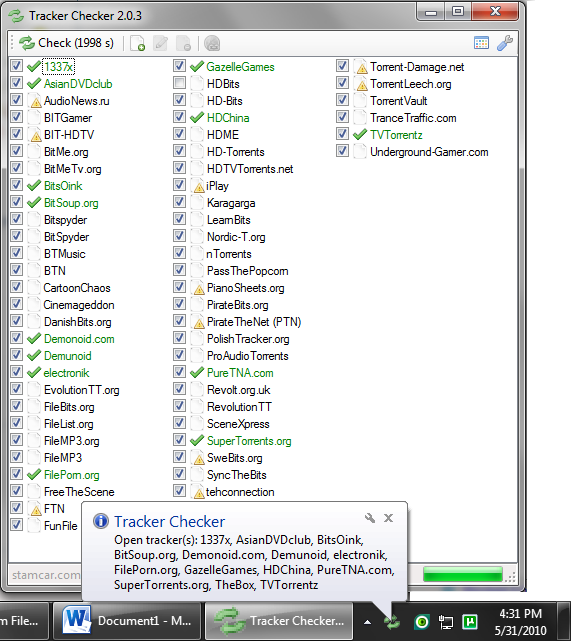Click the Add new tracker icon
The height and width of the screenshot is (641, 571).
137,43
